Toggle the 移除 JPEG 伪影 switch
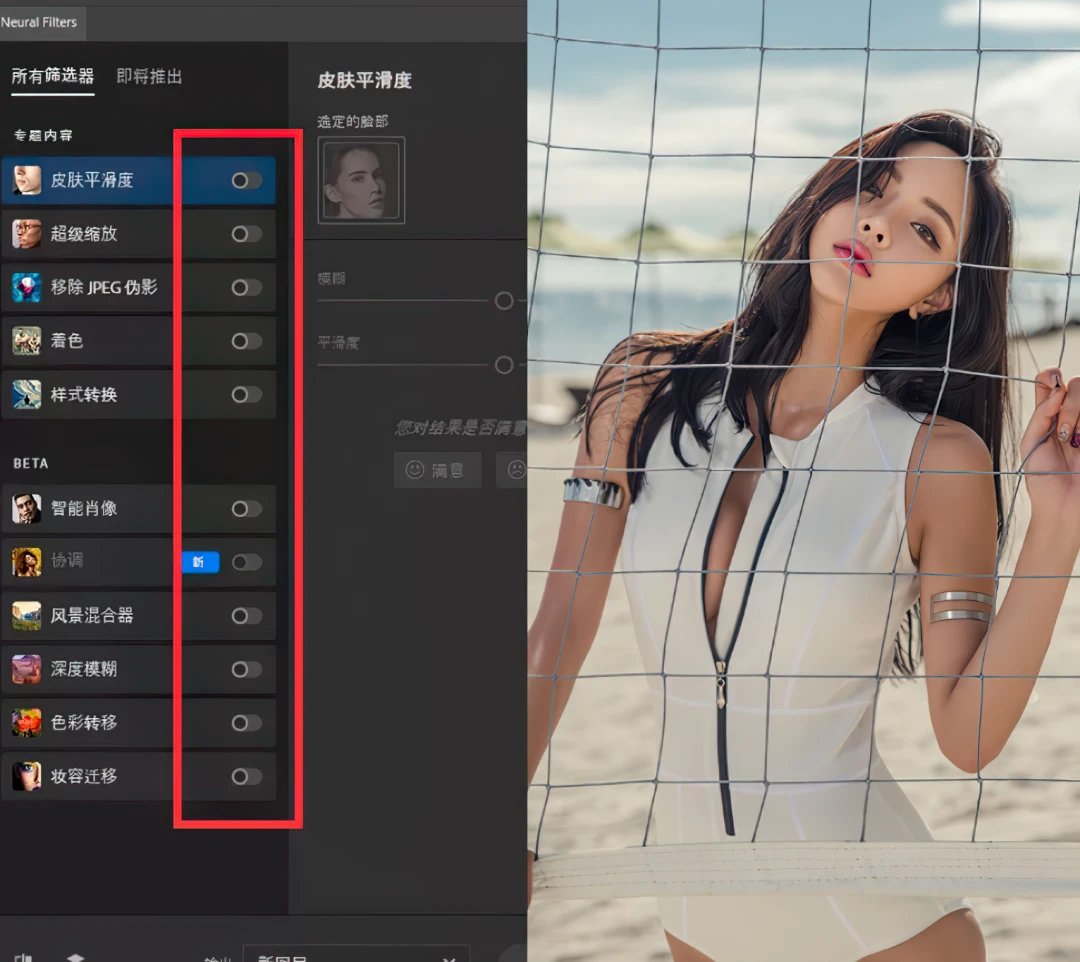 click(247, 287)
